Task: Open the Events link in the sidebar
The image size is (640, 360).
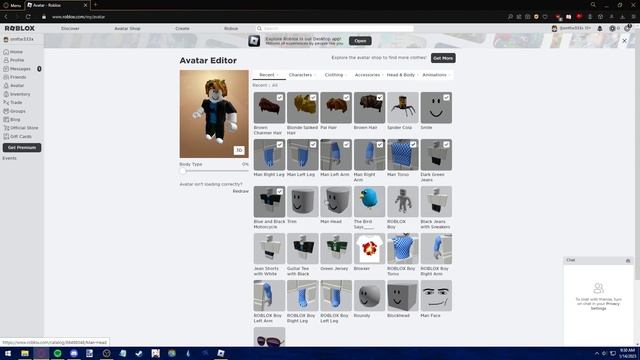Action: [9, 158]
